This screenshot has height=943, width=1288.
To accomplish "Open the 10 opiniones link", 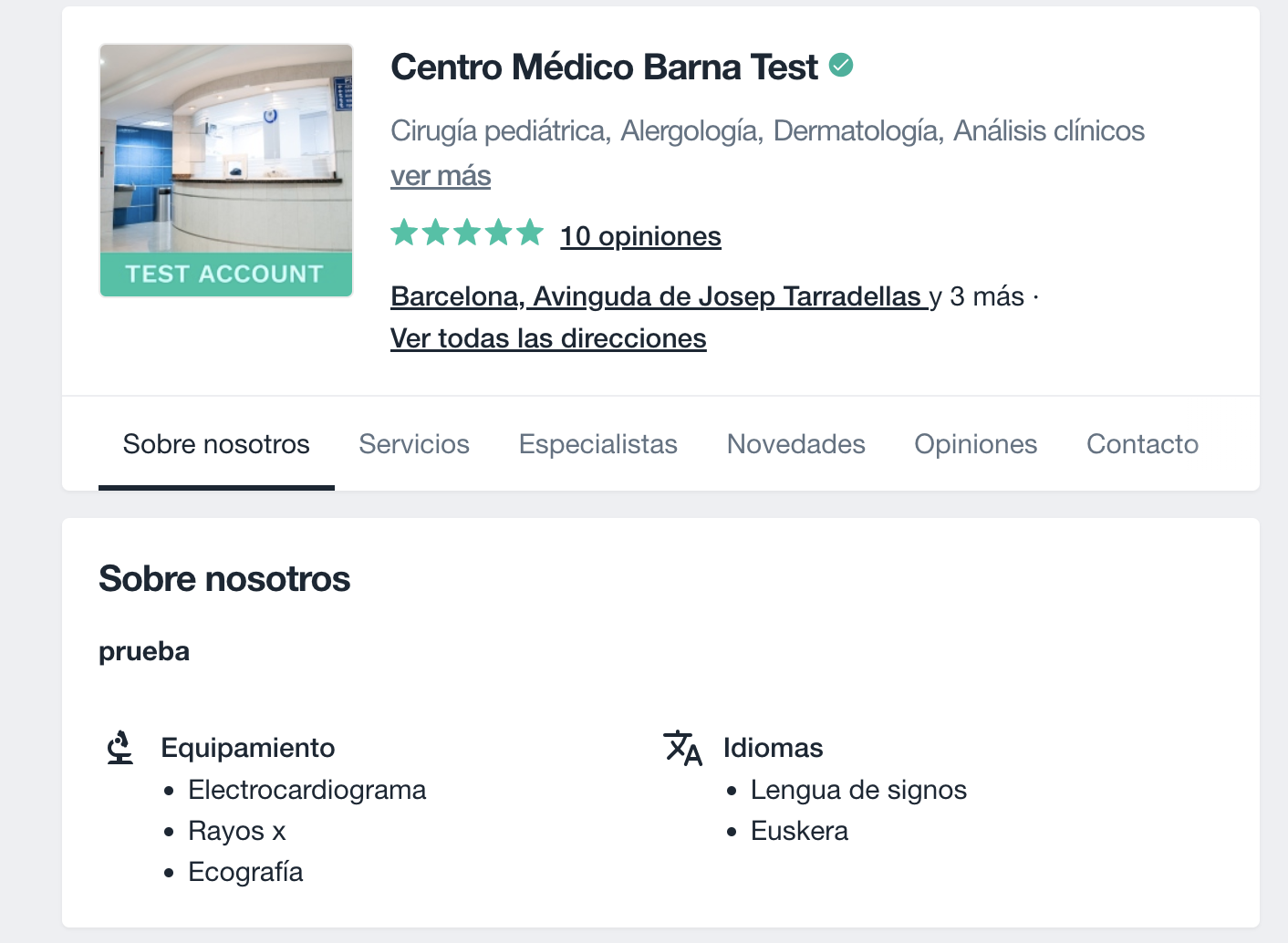I will coord(640,235).
